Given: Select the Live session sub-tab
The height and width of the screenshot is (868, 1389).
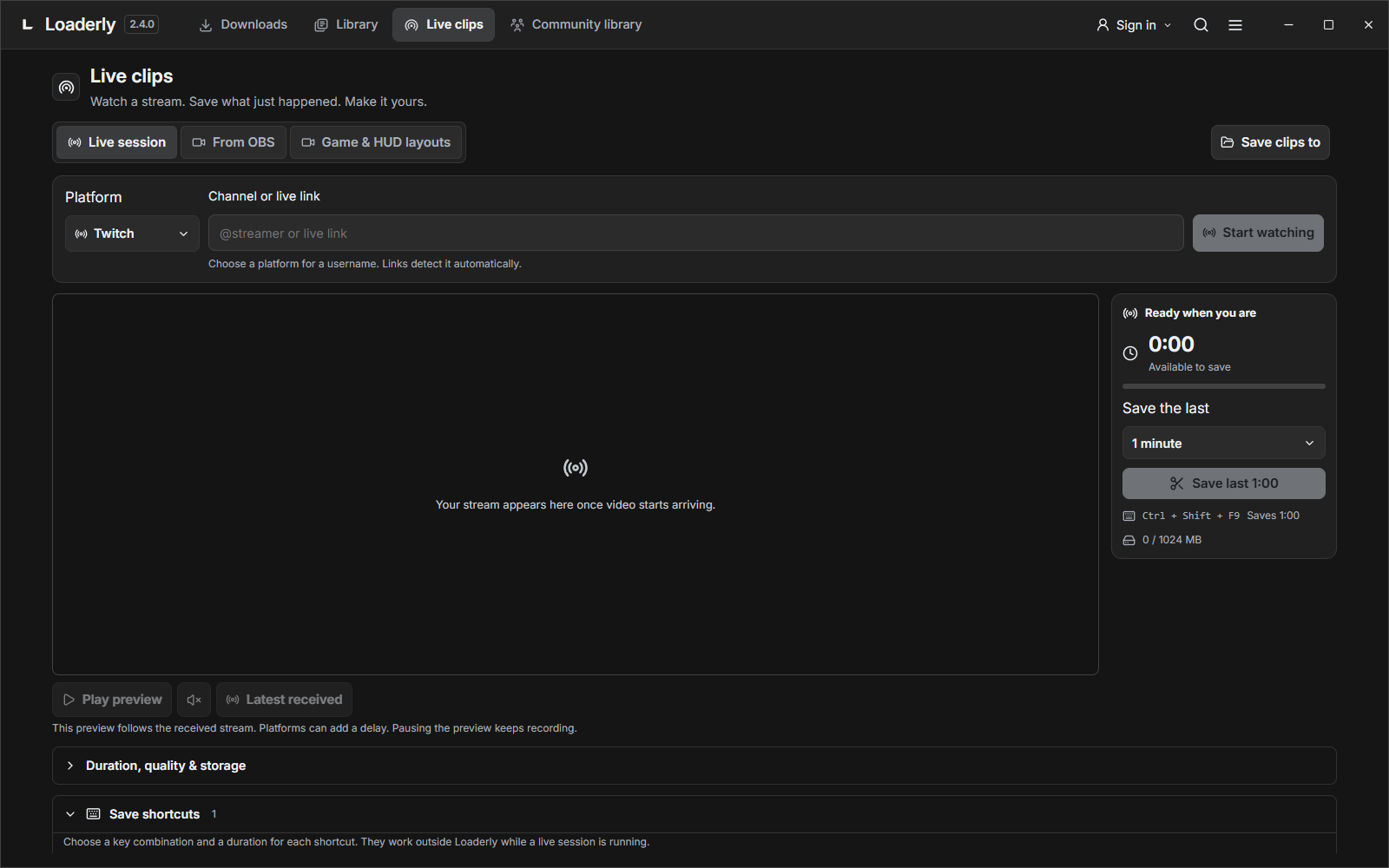Looking at the screenshot, I should pyautogui.click(x=117, y=142).
